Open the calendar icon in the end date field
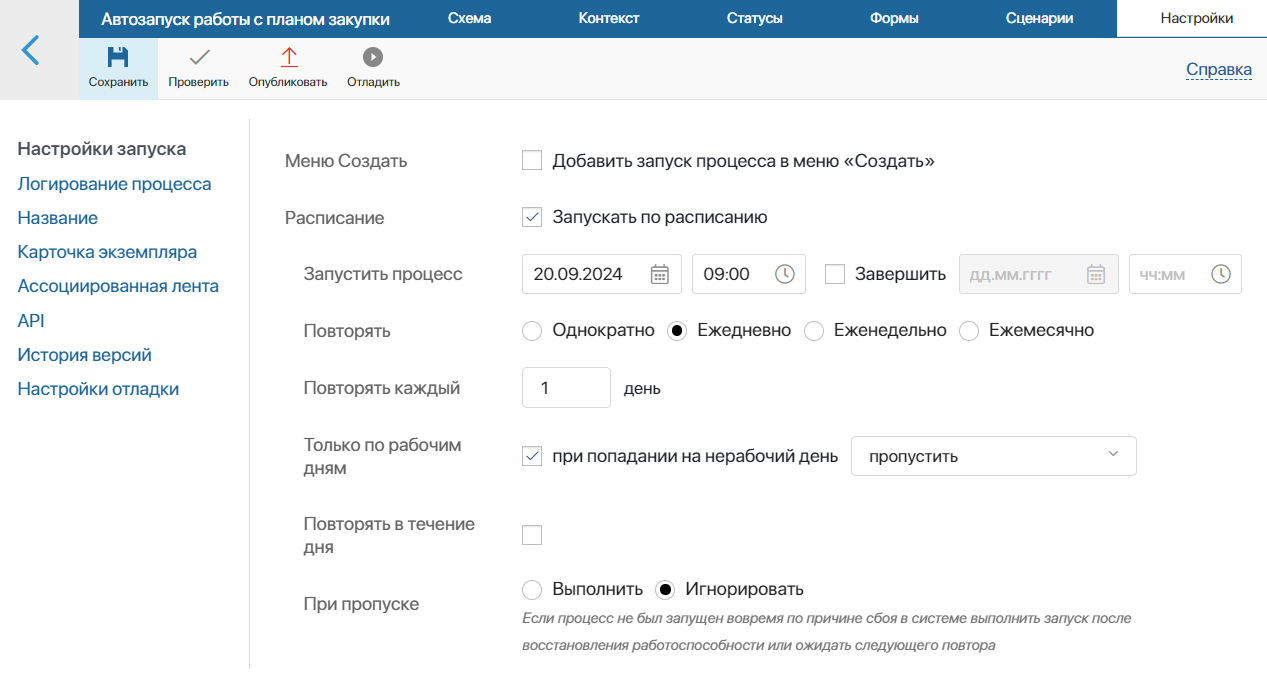The image size is (1267, 680). coord(1096,274)
